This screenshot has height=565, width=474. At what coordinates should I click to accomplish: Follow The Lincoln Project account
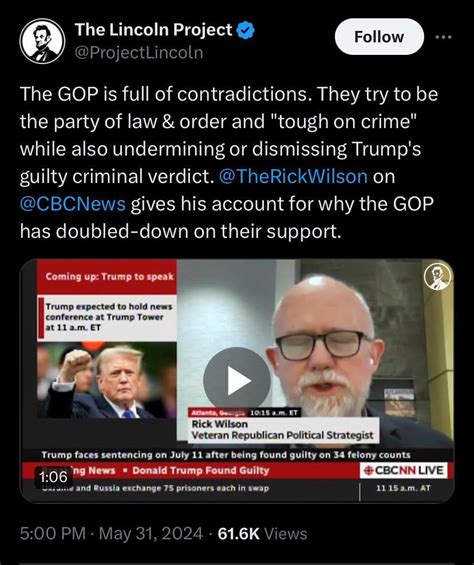[x=379, y=37]
